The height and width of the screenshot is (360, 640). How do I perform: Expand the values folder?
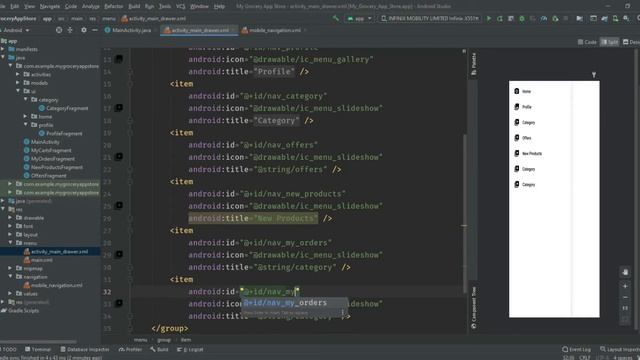10,293
